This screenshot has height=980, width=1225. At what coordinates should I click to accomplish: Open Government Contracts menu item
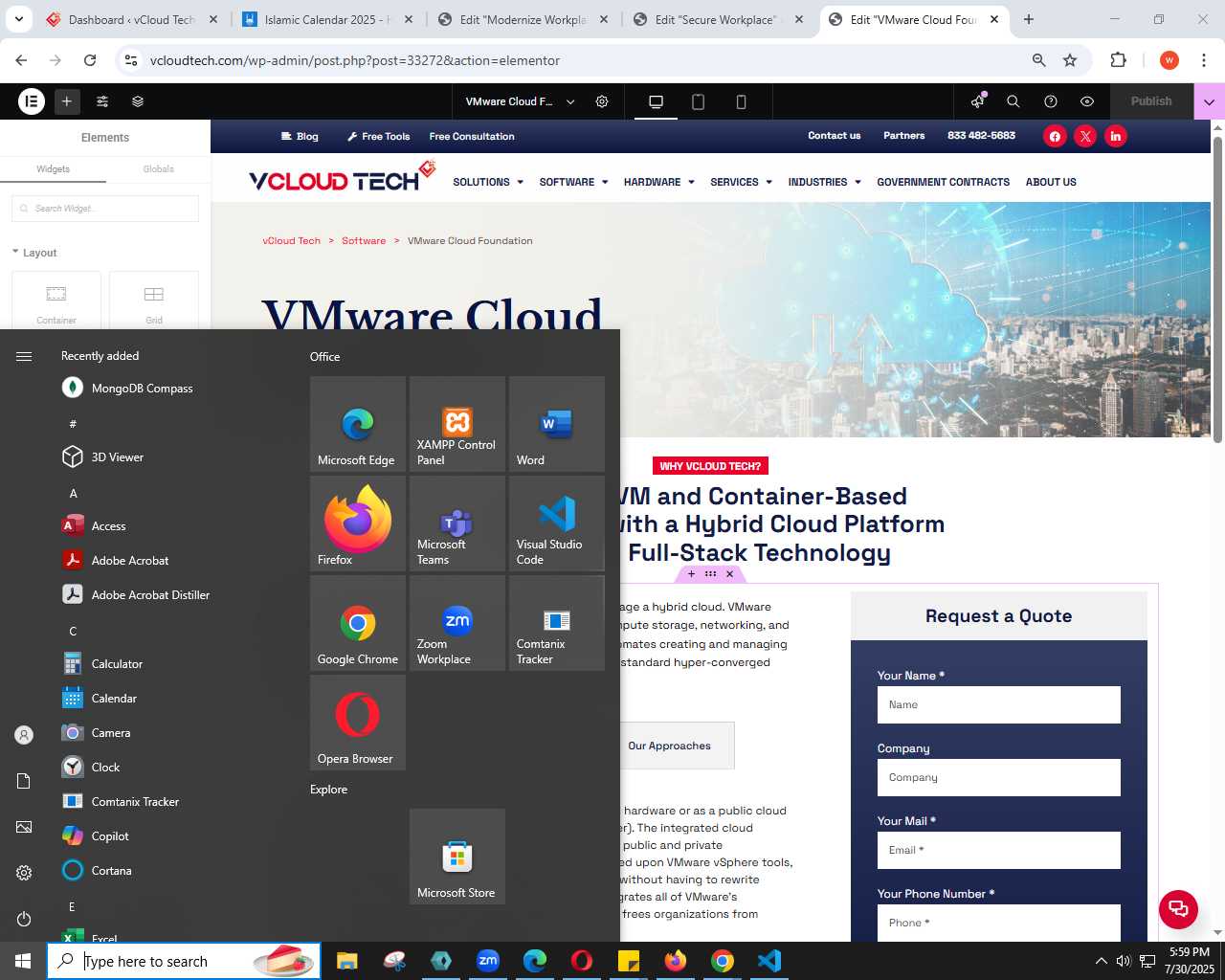tap(943, 182)
